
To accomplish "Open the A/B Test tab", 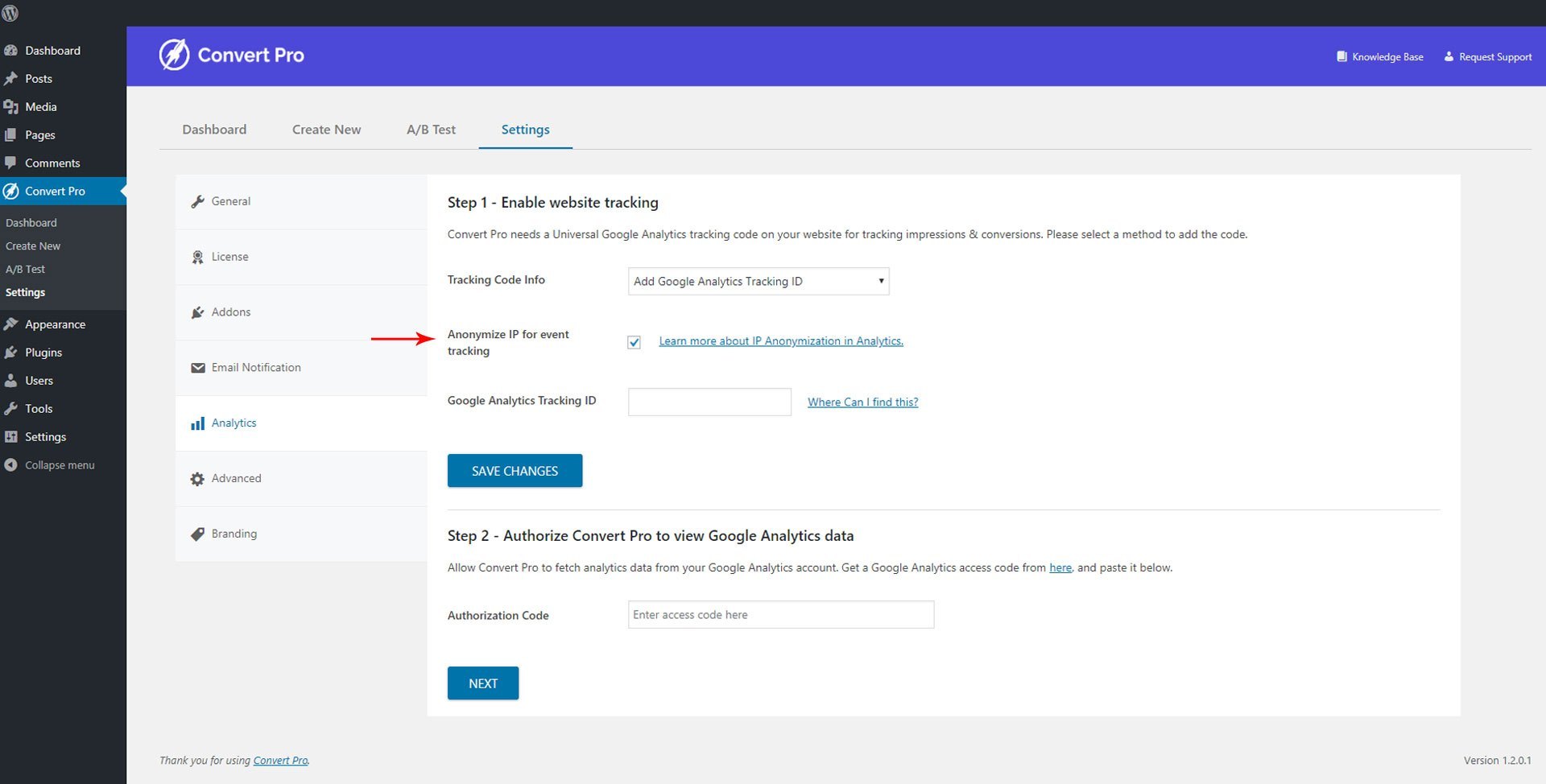I will click(x=431, y=130).
